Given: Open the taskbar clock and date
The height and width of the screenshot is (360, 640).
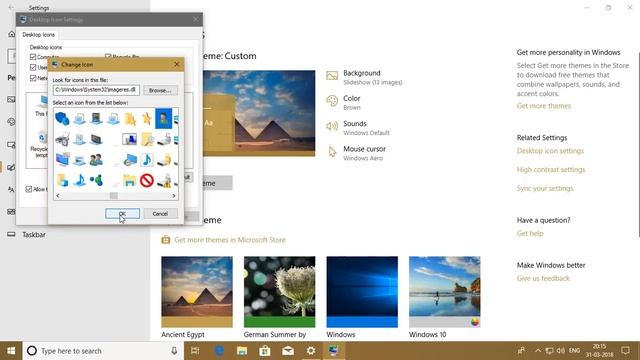Looking at the screenshot, I should point(599,351).
